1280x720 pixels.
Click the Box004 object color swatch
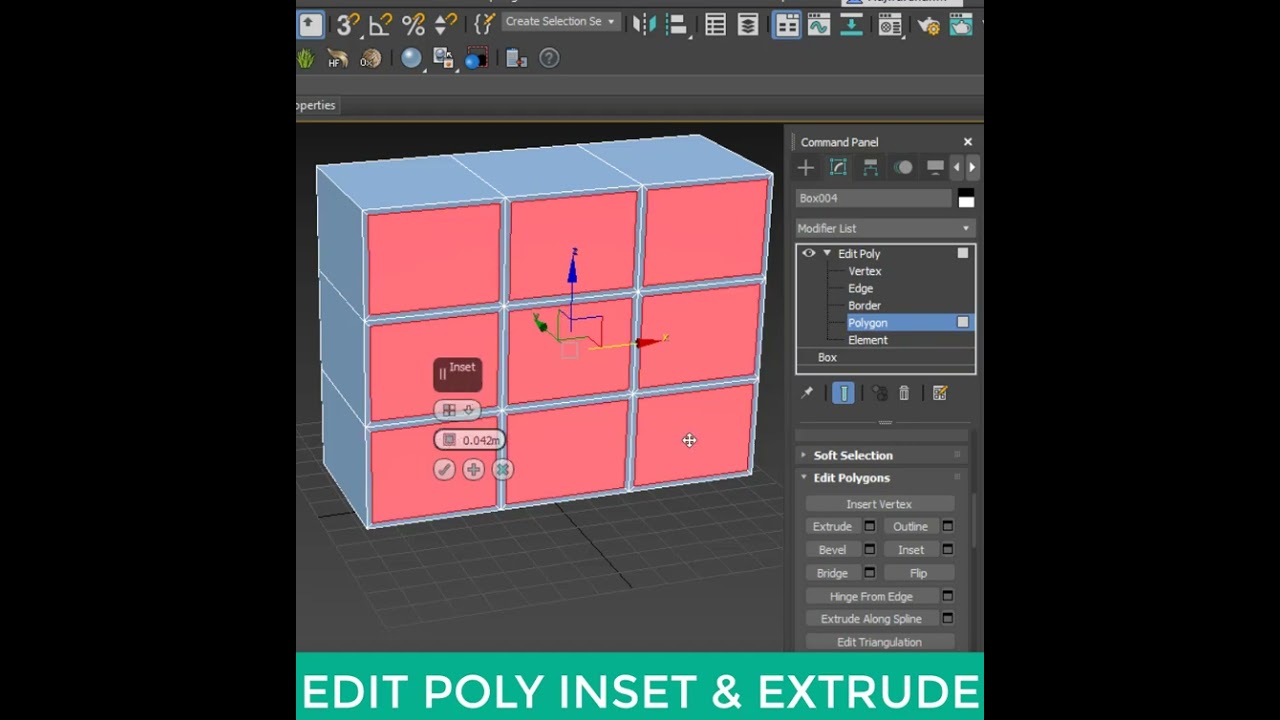coord(966,198)
